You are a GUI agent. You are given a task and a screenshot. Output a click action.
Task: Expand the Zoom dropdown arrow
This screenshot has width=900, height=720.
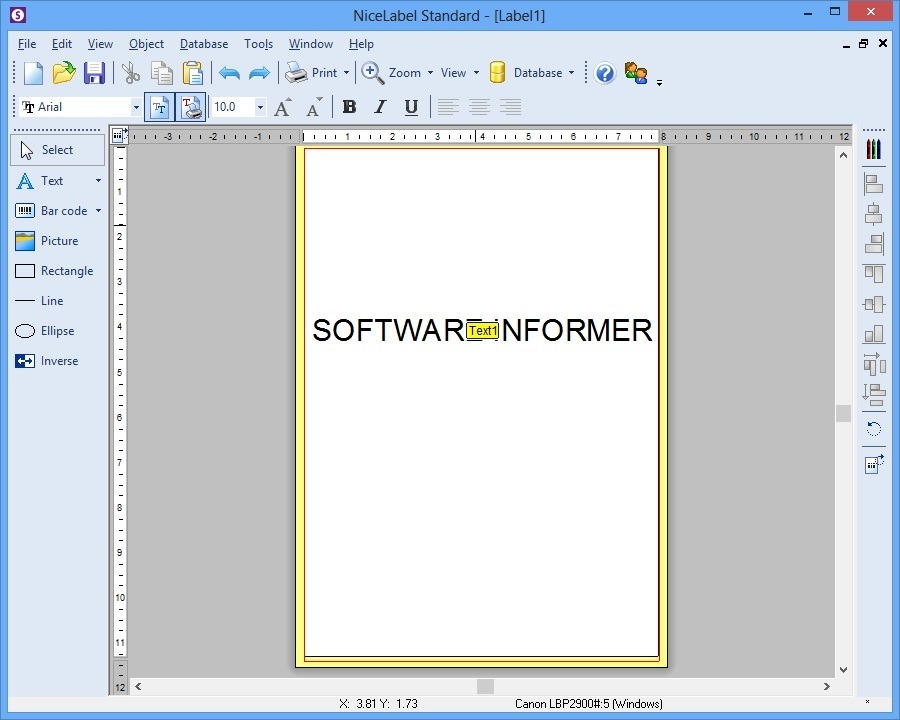[x=430, y=73]
